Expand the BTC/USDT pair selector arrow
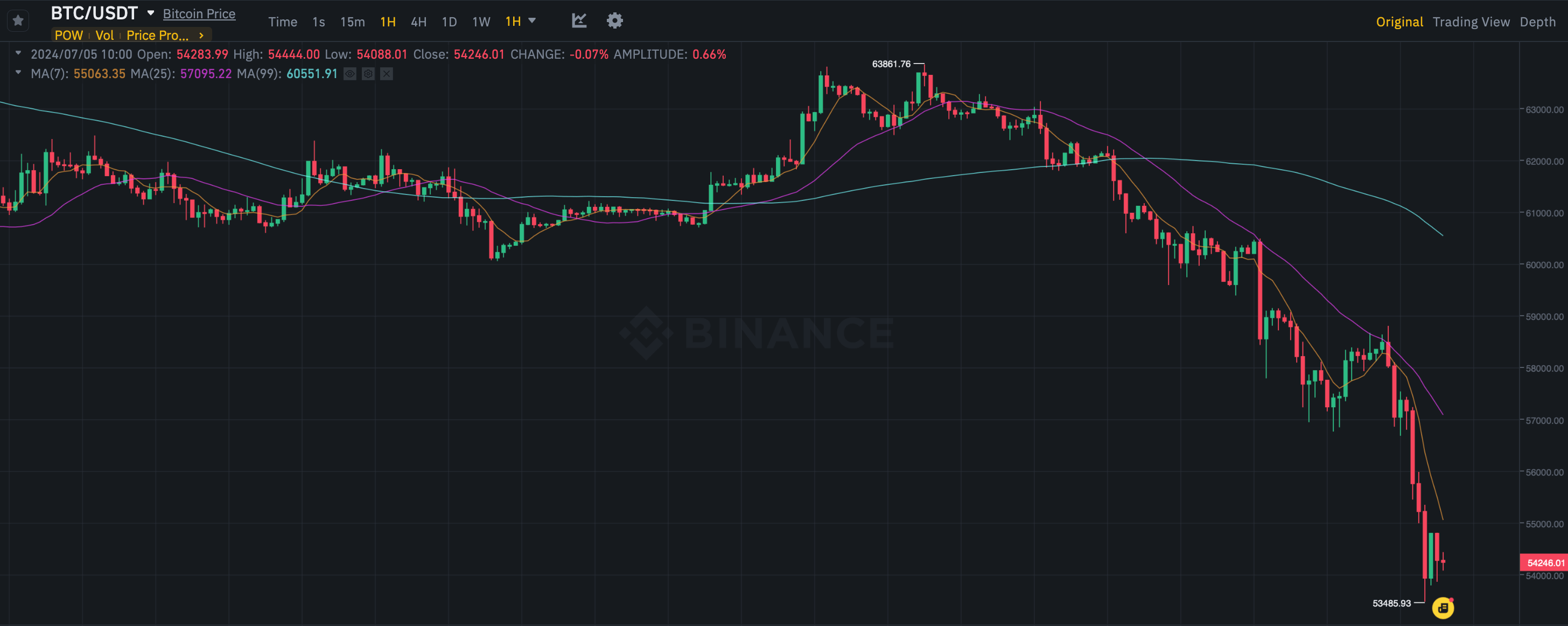The image size is (1568, 626). pyautogui.click(x=150, y=13)
